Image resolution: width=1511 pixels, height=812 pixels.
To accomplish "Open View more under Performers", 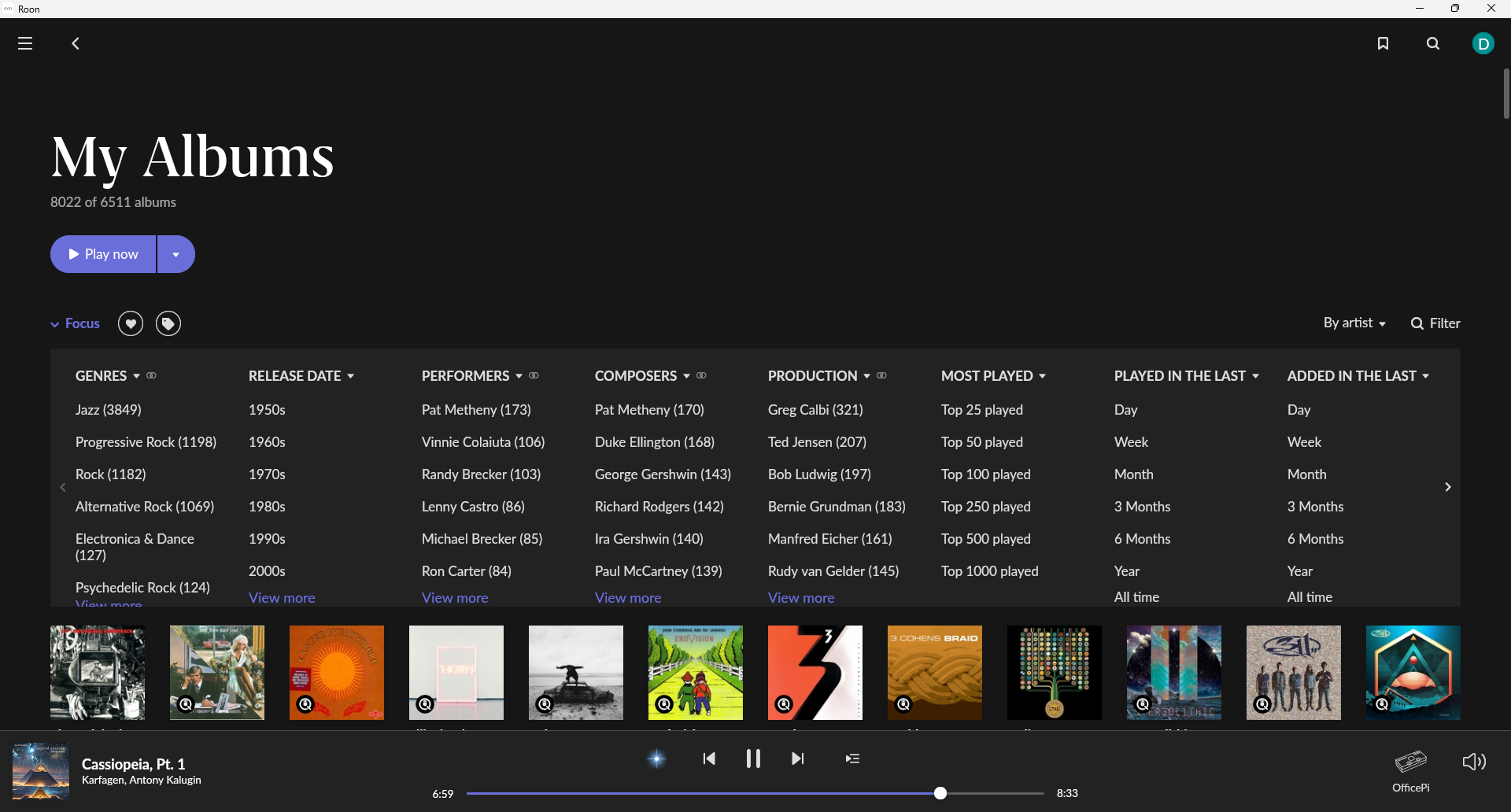I will [x=455, y=598].
